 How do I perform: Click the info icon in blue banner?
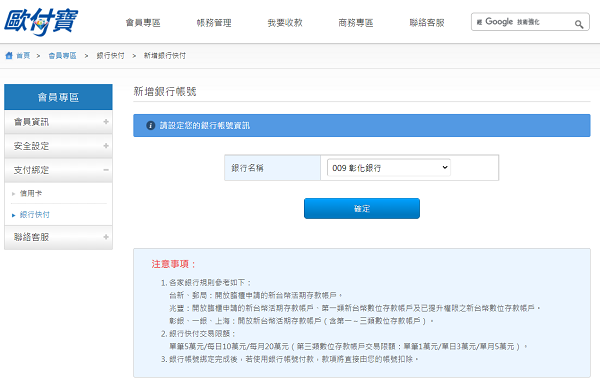point(151,125)
